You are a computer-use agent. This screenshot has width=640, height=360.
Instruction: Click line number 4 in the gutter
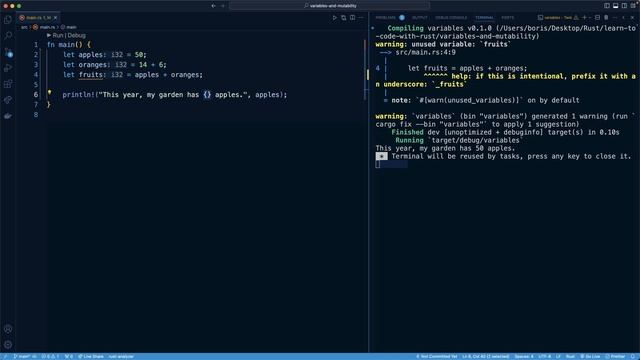[x=36, y=75]
